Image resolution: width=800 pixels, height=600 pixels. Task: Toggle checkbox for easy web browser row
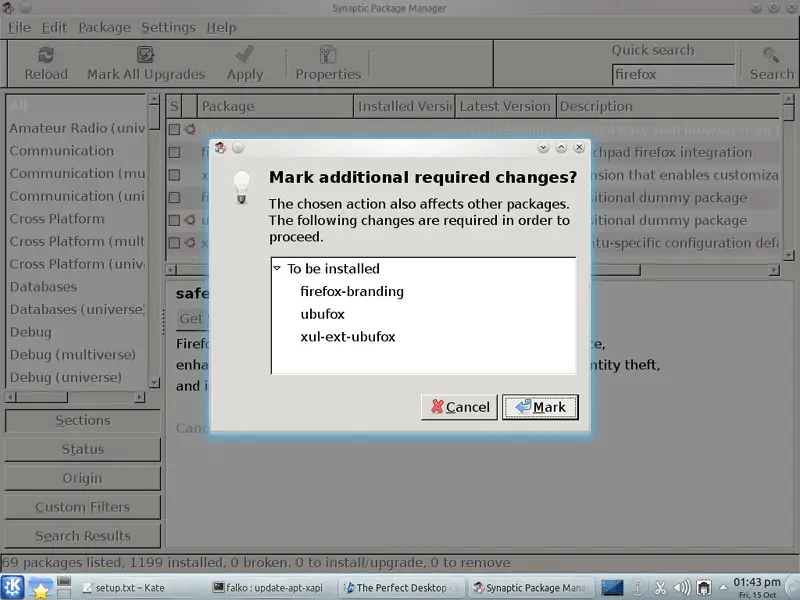pos(174,130)
